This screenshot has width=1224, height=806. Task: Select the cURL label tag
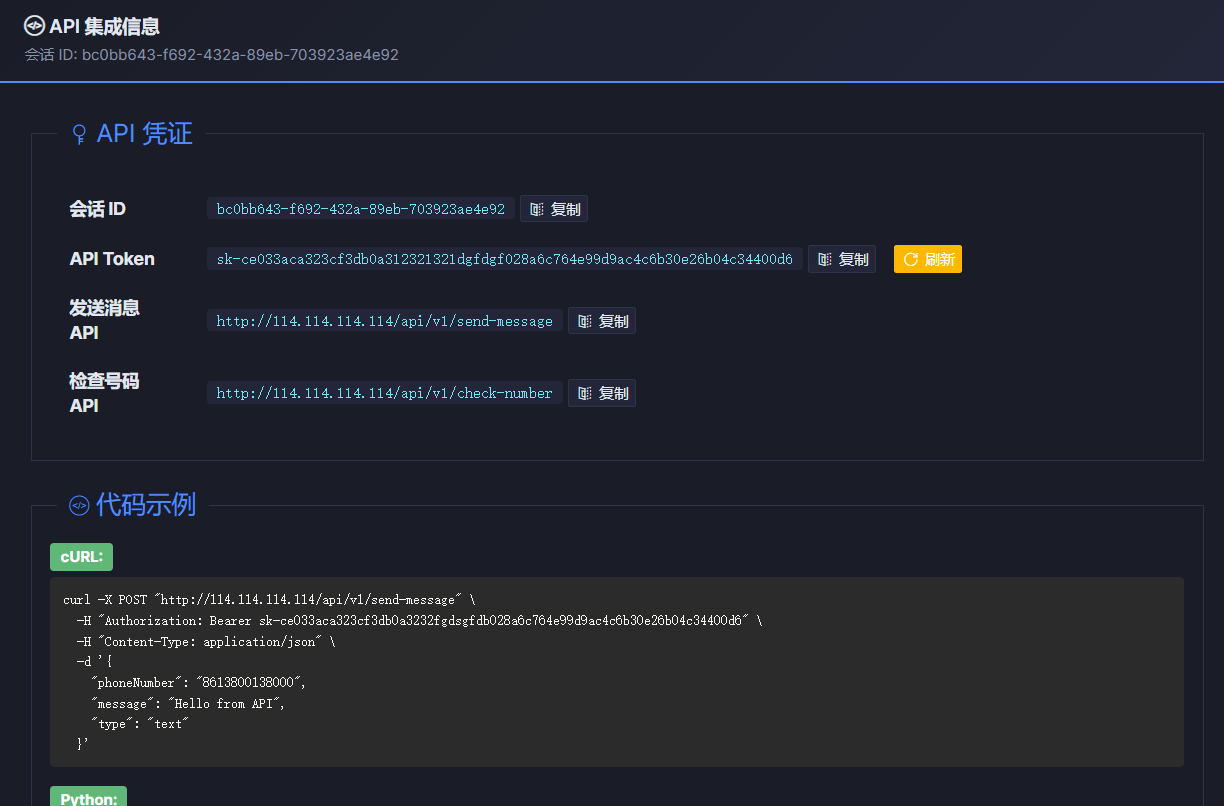pyautogui.click(x=82, y=557)
